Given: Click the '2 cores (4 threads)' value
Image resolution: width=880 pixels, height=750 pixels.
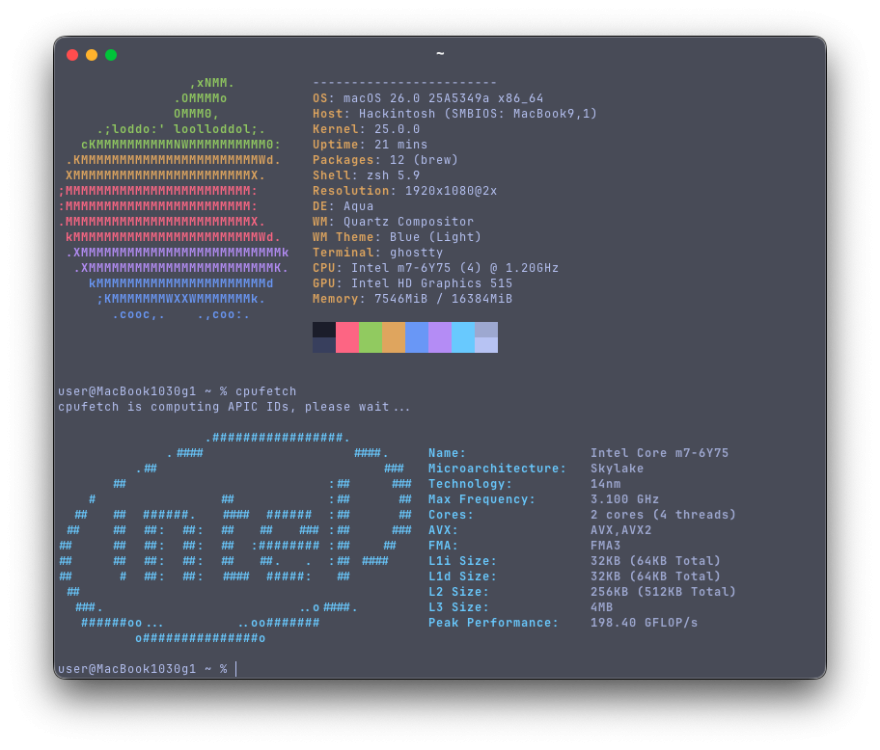Looking at the screenshot, I should click(x=663, y=515).
